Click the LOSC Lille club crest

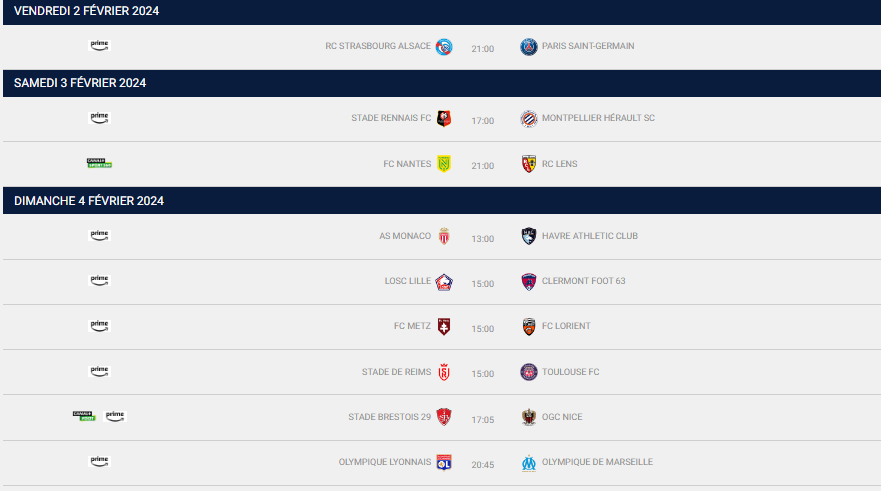444,282
